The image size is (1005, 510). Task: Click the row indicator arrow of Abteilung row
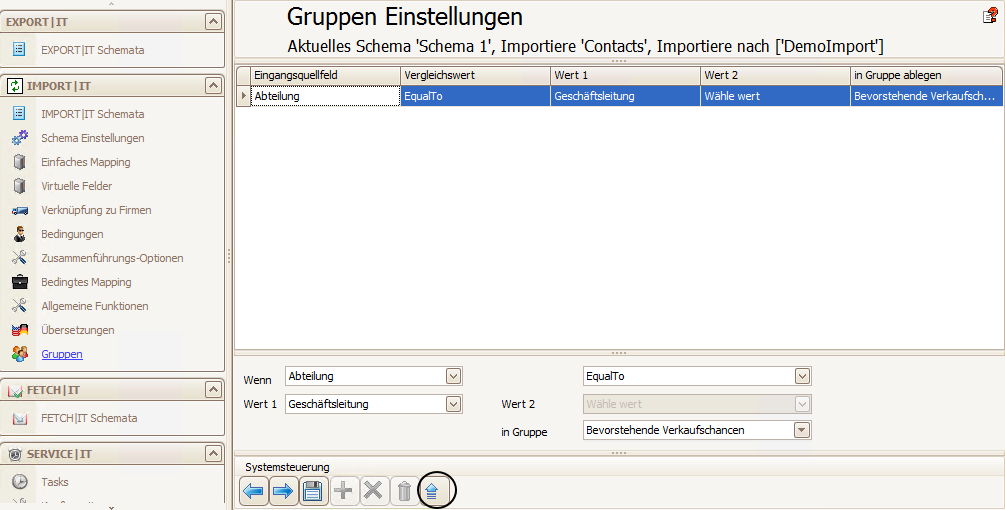click(x=244, y=96)
